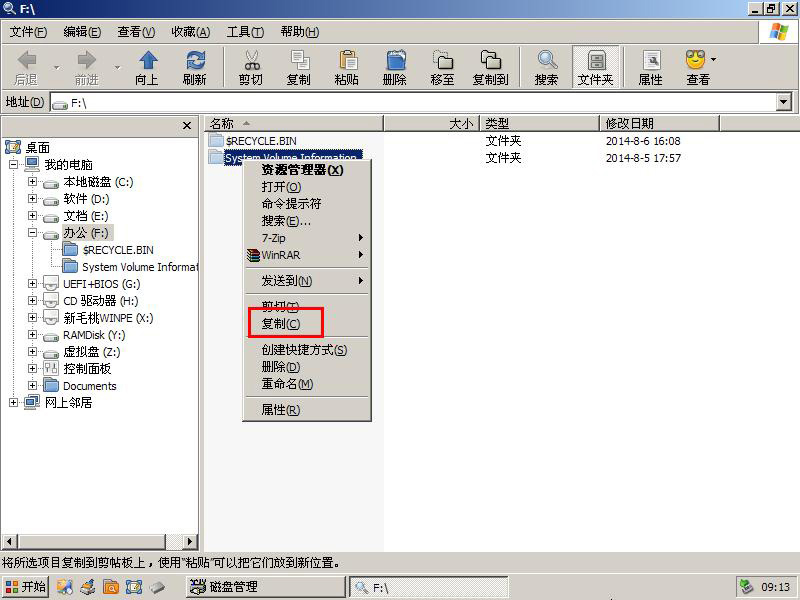
Task: Open the 工具(T) menu
Action: click(245, 32)
